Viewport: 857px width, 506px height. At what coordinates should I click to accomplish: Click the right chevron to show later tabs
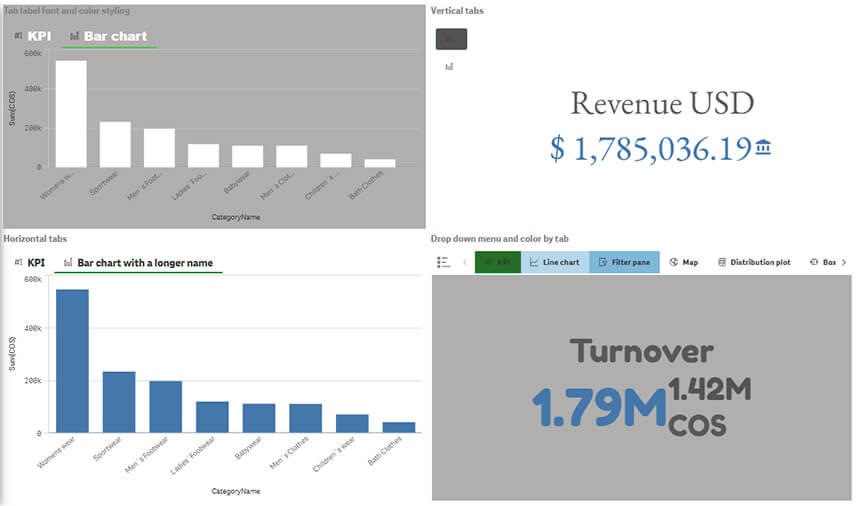point(844,262)
